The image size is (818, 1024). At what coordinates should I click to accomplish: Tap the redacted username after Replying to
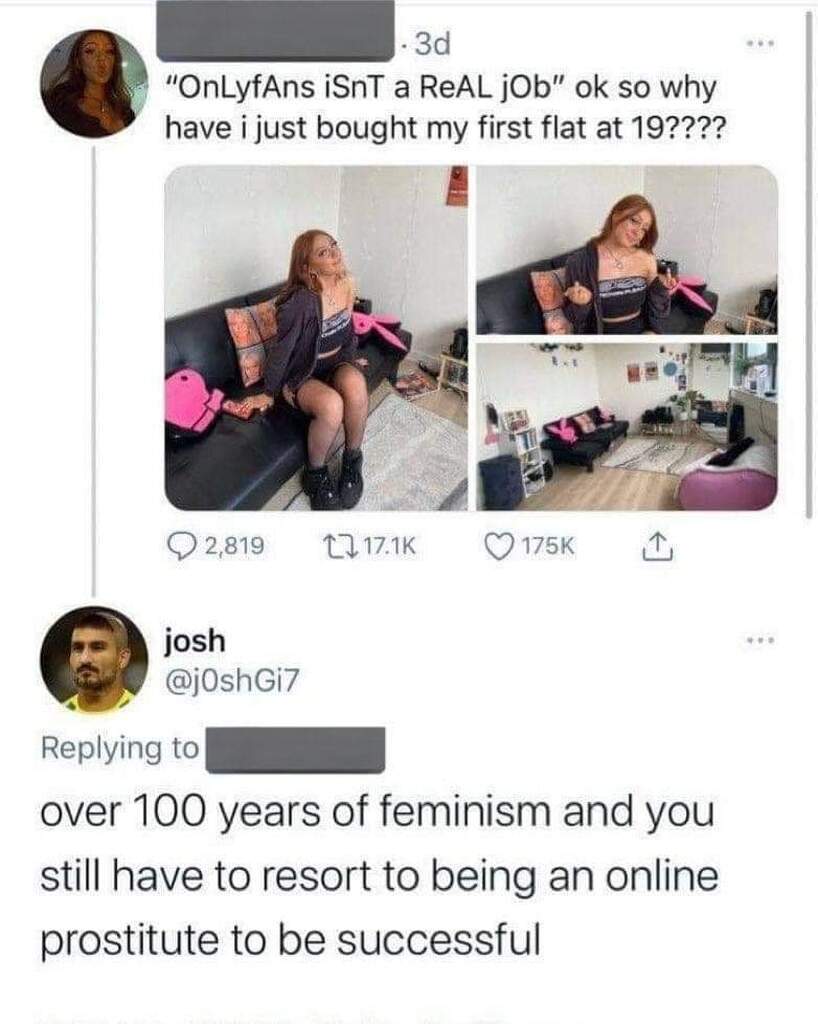(x=296, y=750)
